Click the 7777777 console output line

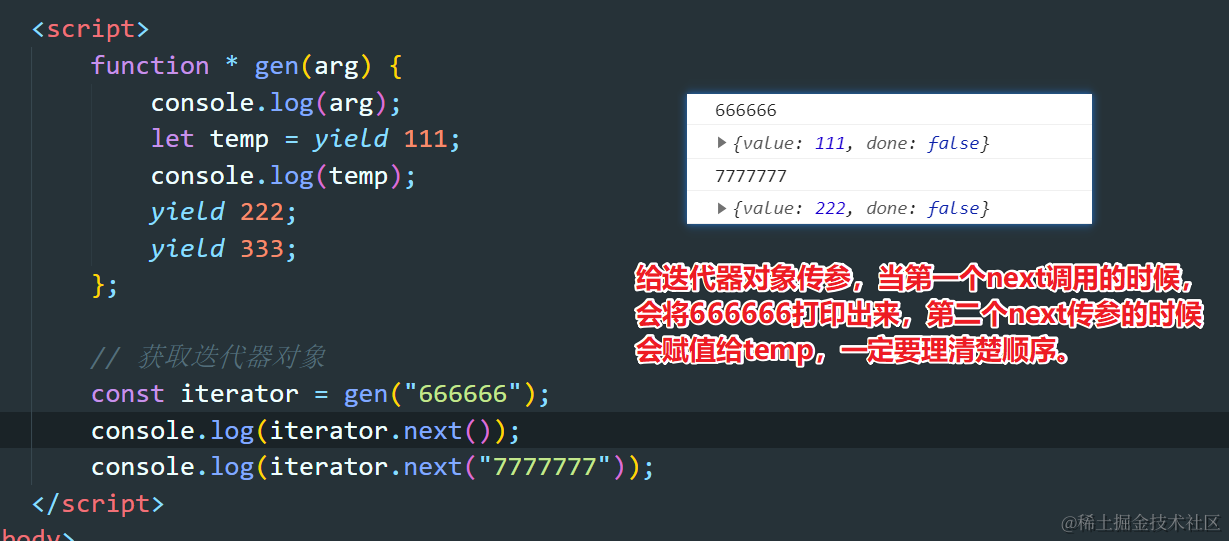point(889,176)
